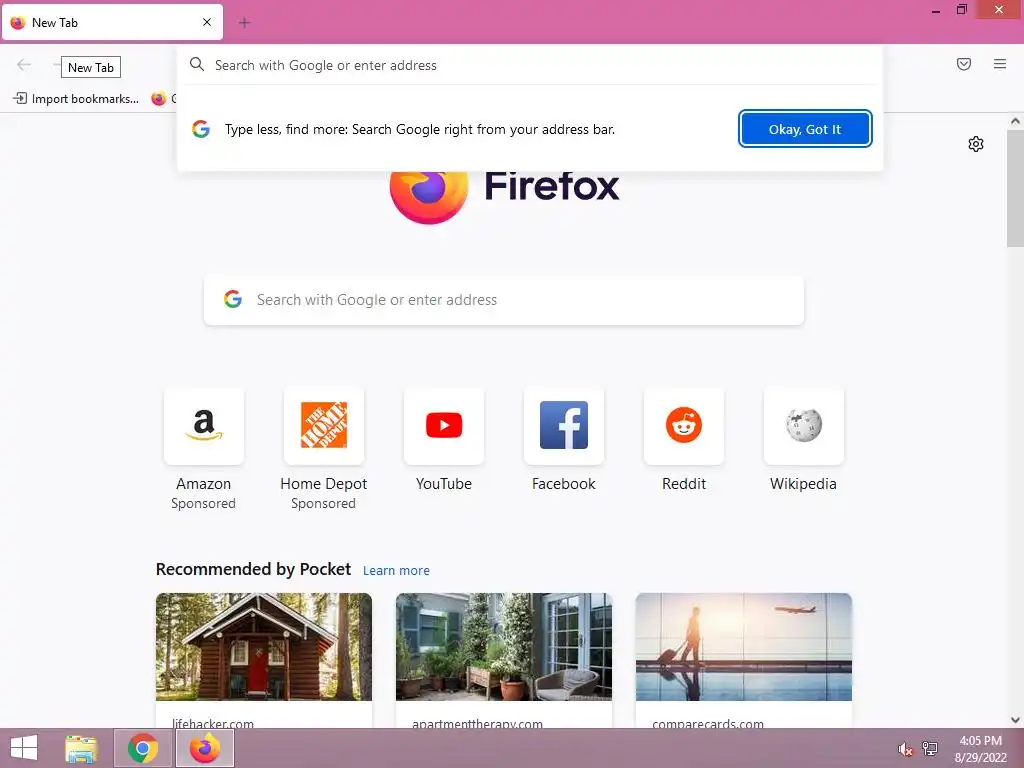1024x768 pixels.
Task: Click the network tray icon
Action: (930, 749)
